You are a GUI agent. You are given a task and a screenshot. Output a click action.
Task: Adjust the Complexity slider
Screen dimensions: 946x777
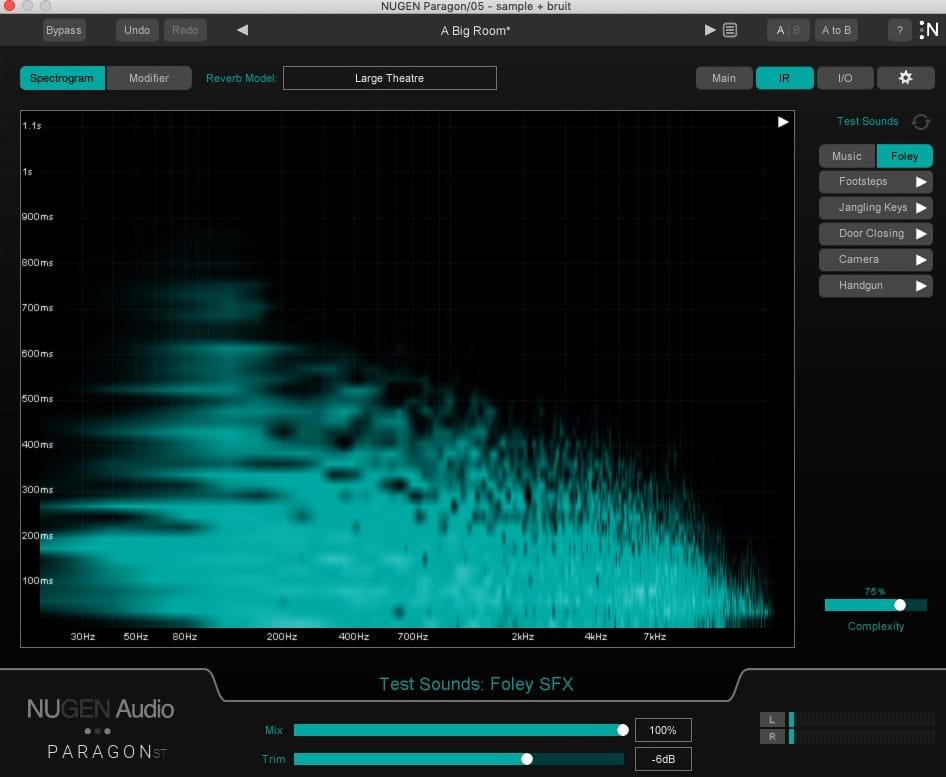coord(899,604)
